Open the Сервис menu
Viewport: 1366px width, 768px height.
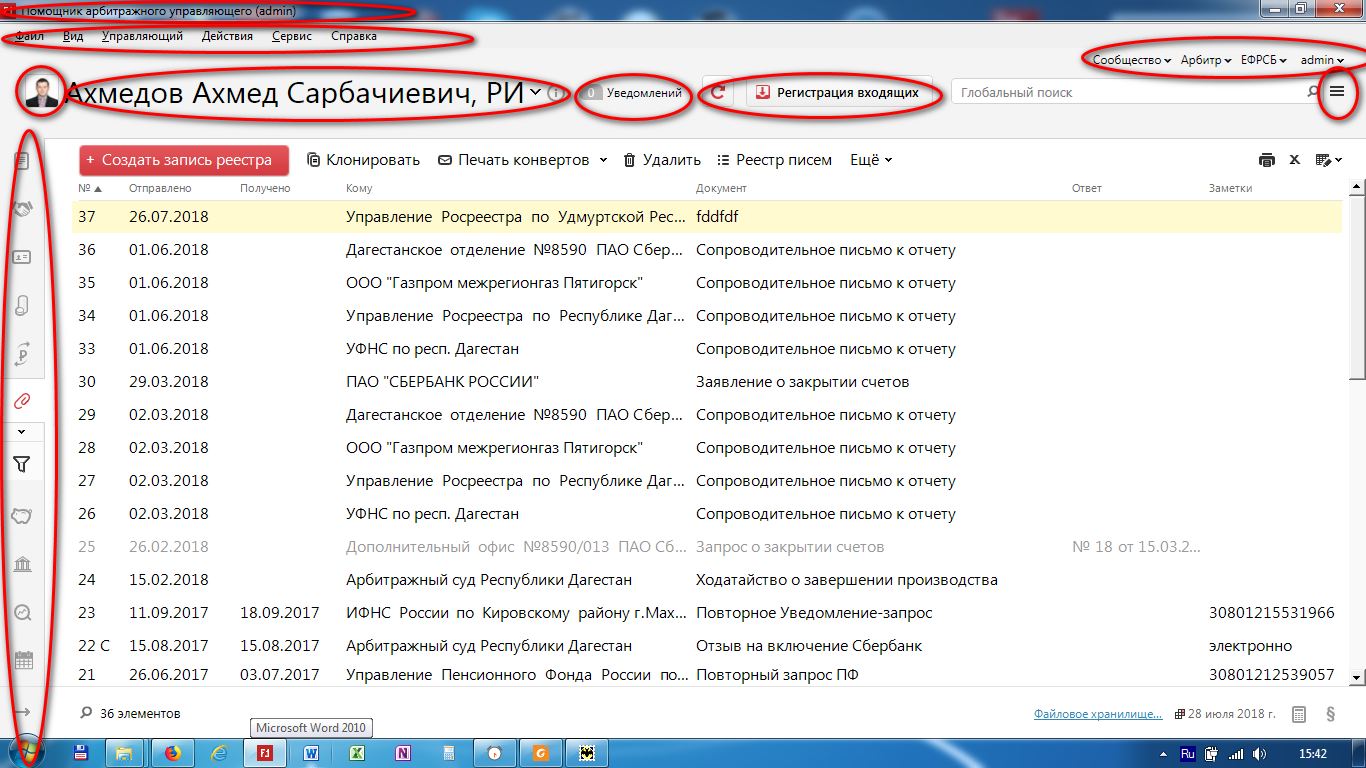[x=291, y=36]
